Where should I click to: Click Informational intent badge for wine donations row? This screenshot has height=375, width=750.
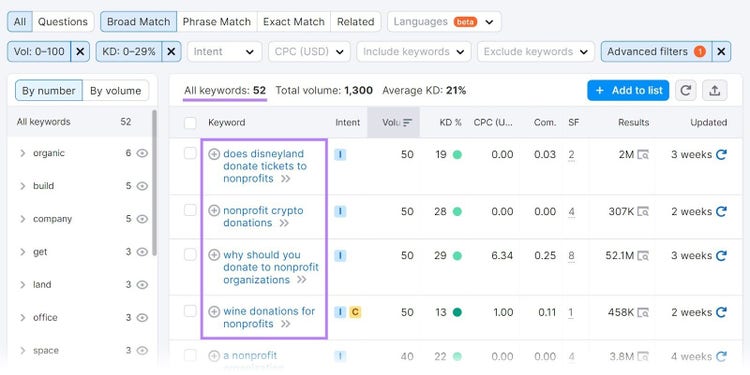click(340, 312)
